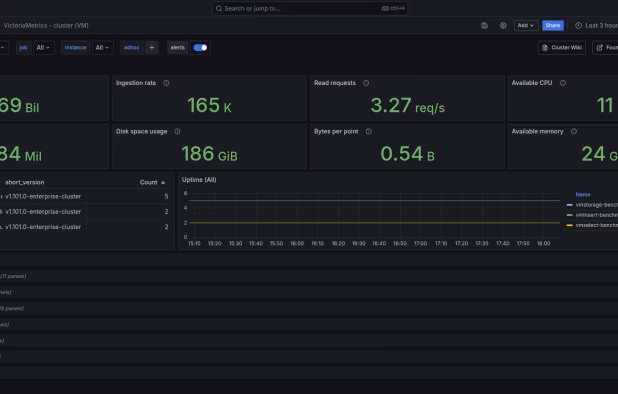Add an adhoc filter with plus icon
618x394 pixels.
click(x=152, y=48)
